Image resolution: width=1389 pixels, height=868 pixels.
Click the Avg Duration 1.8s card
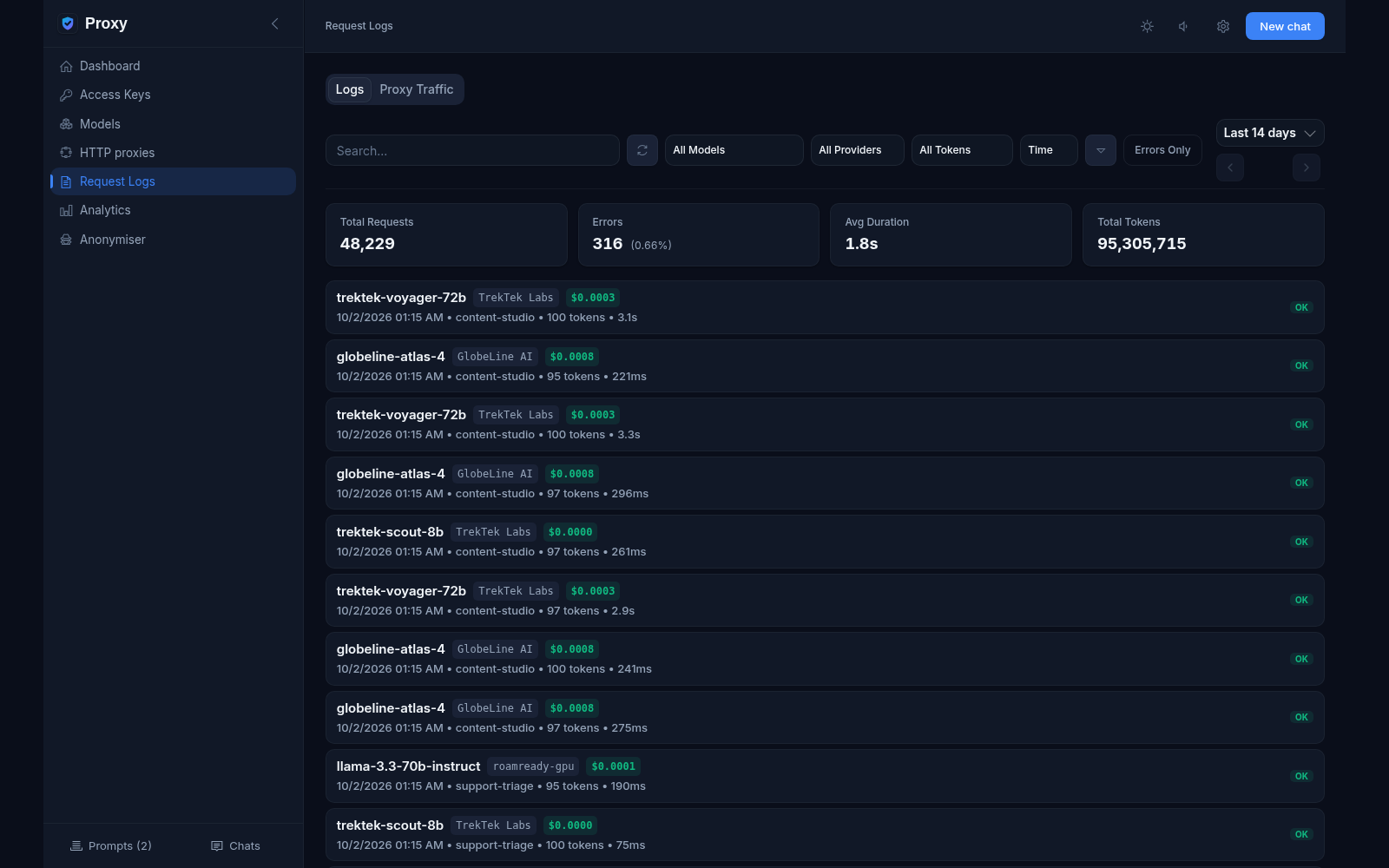pyautogui.click(x=951, y=234)
